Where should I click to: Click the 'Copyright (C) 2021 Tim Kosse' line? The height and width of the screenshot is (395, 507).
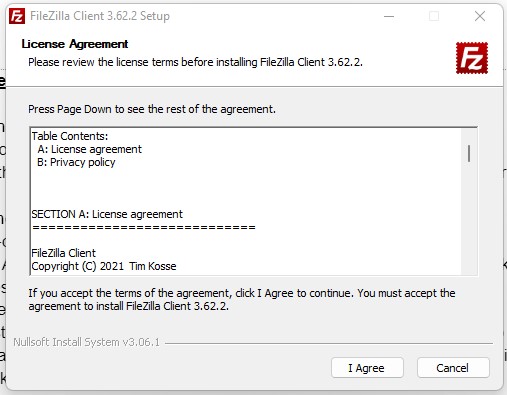[104, 266]
